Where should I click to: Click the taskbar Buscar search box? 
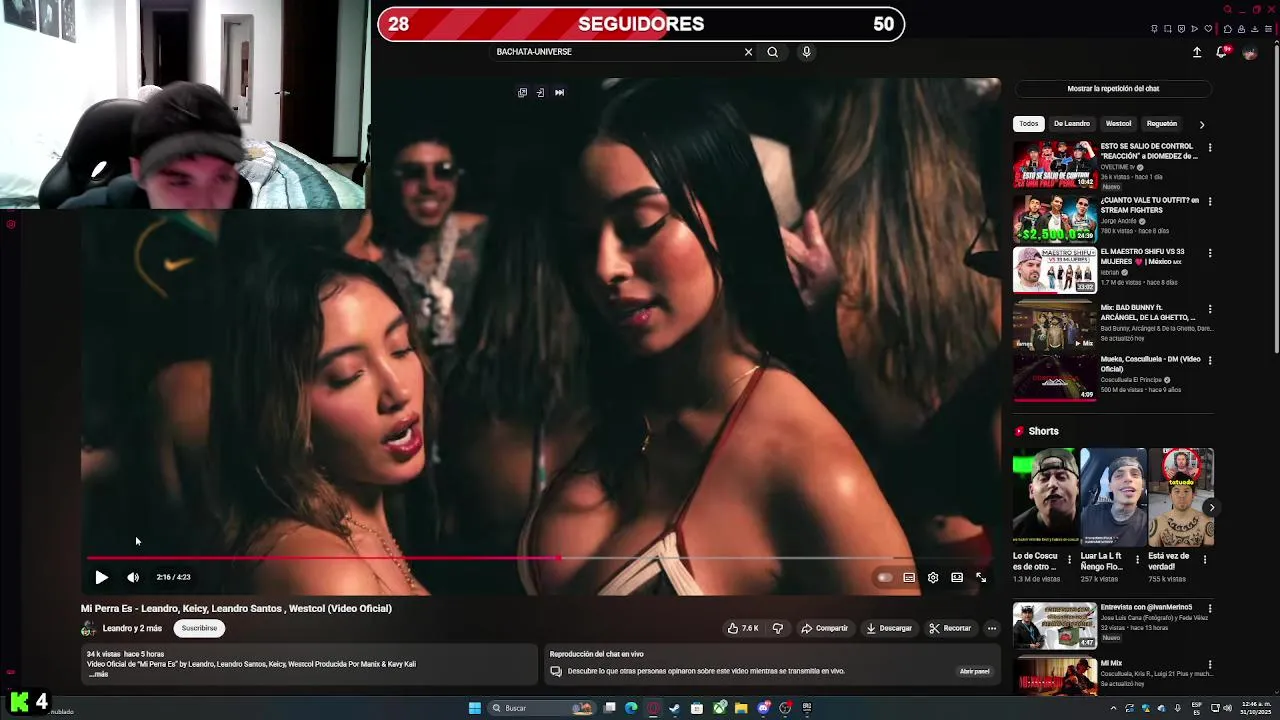543,708
